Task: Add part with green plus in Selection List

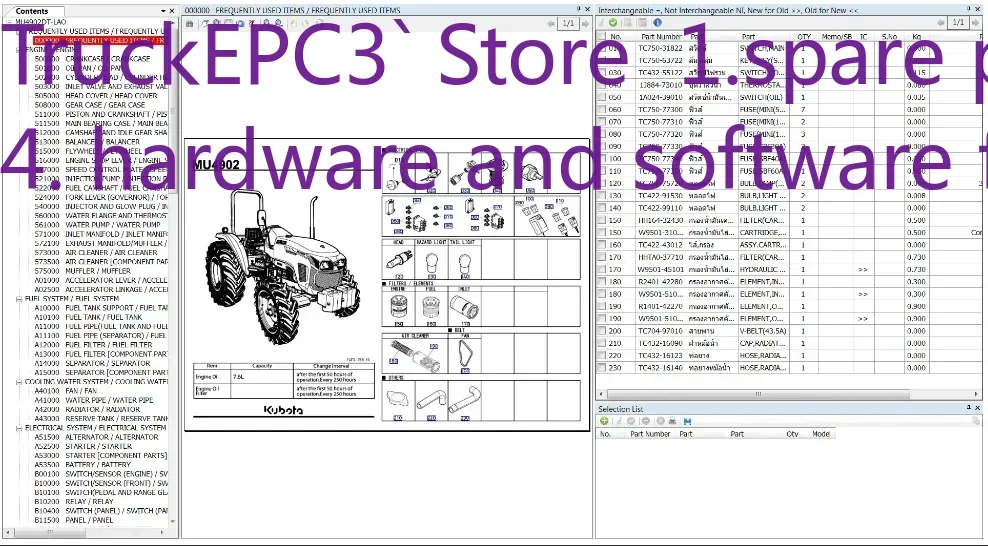Action: [x=604, y=421]
